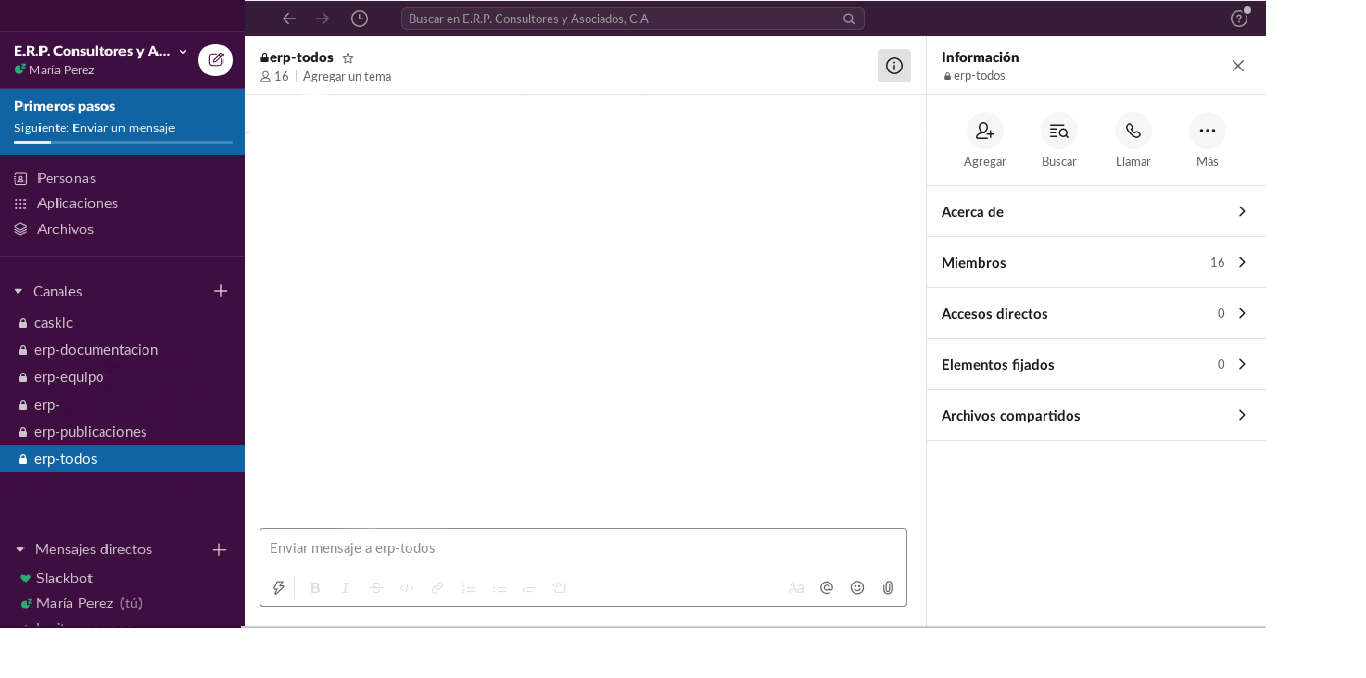
Task: View the 16 members count in header
Action: tap(274, 77)
